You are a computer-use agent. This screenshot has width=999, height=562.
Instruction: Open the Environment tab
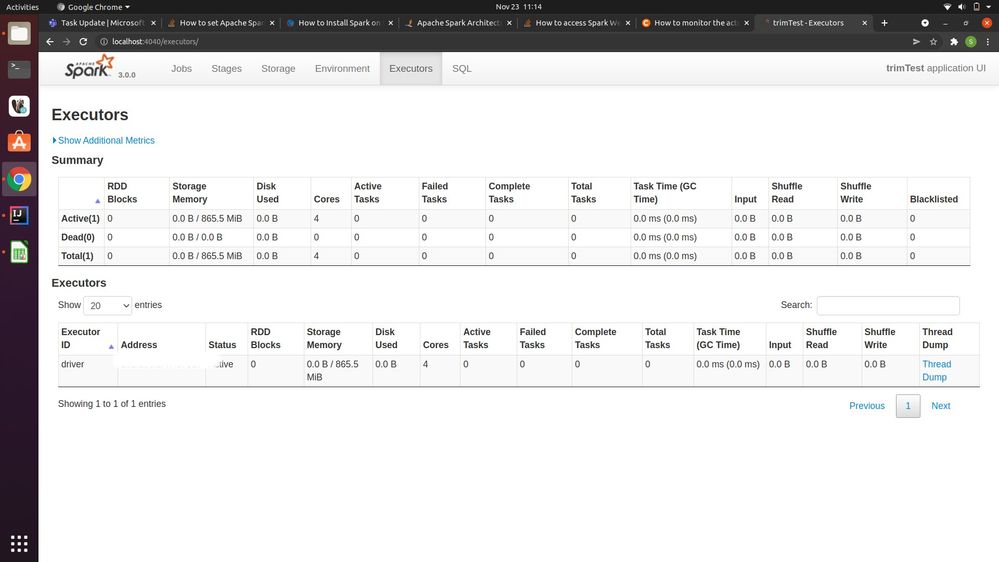pos(342,69)
